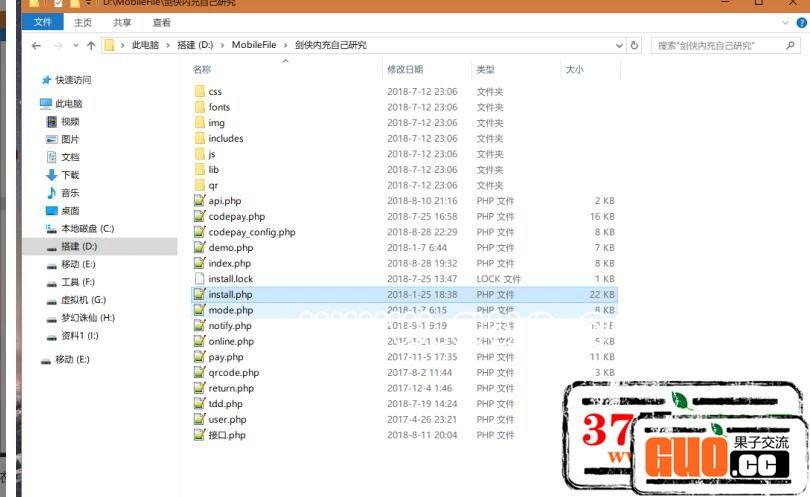Select 快速访问 in navigation pane

(x=72, y=80)
